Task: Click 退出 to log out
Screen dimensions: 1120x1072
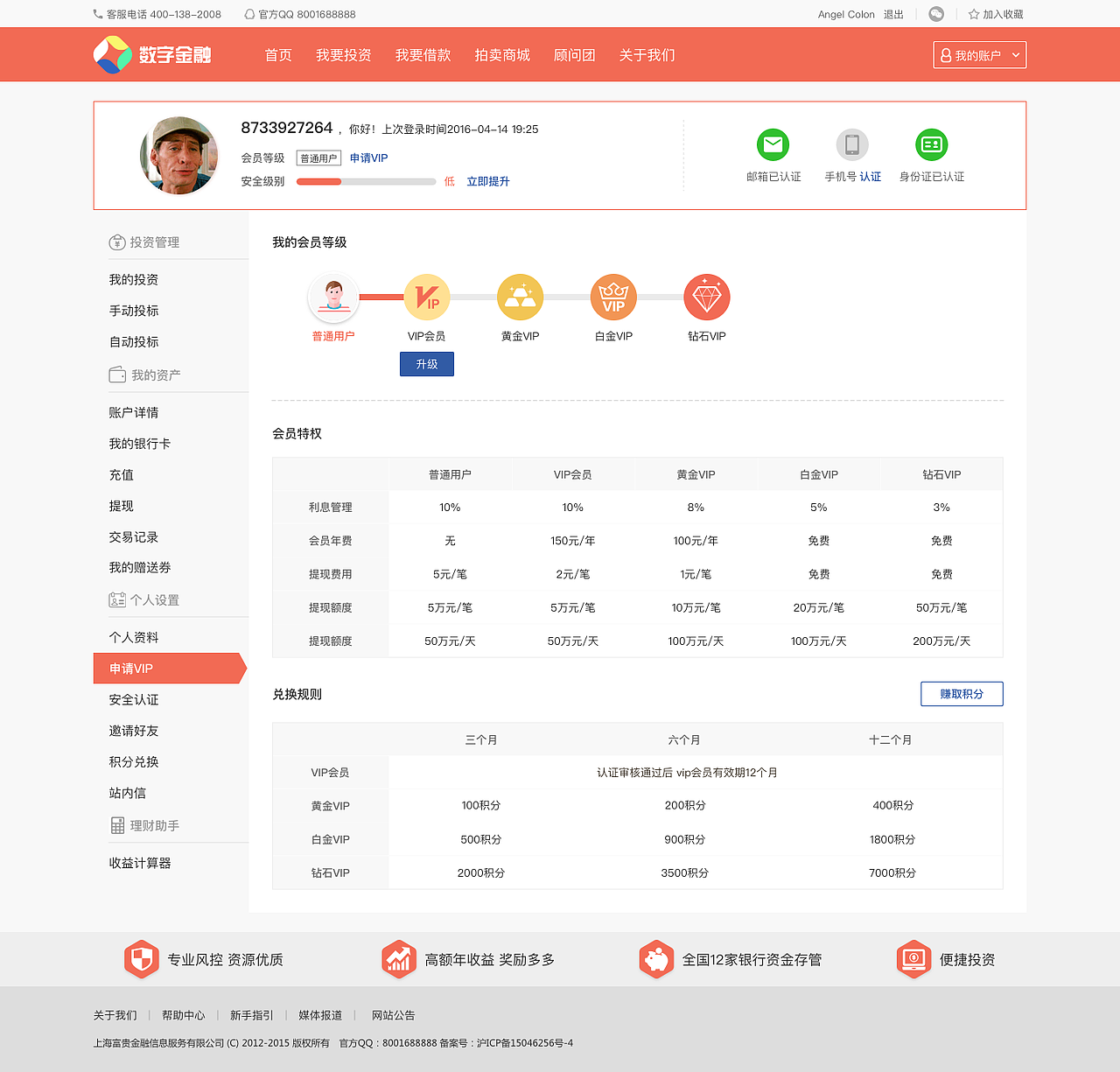Action: pyautogui.click(x=893, y=14)
